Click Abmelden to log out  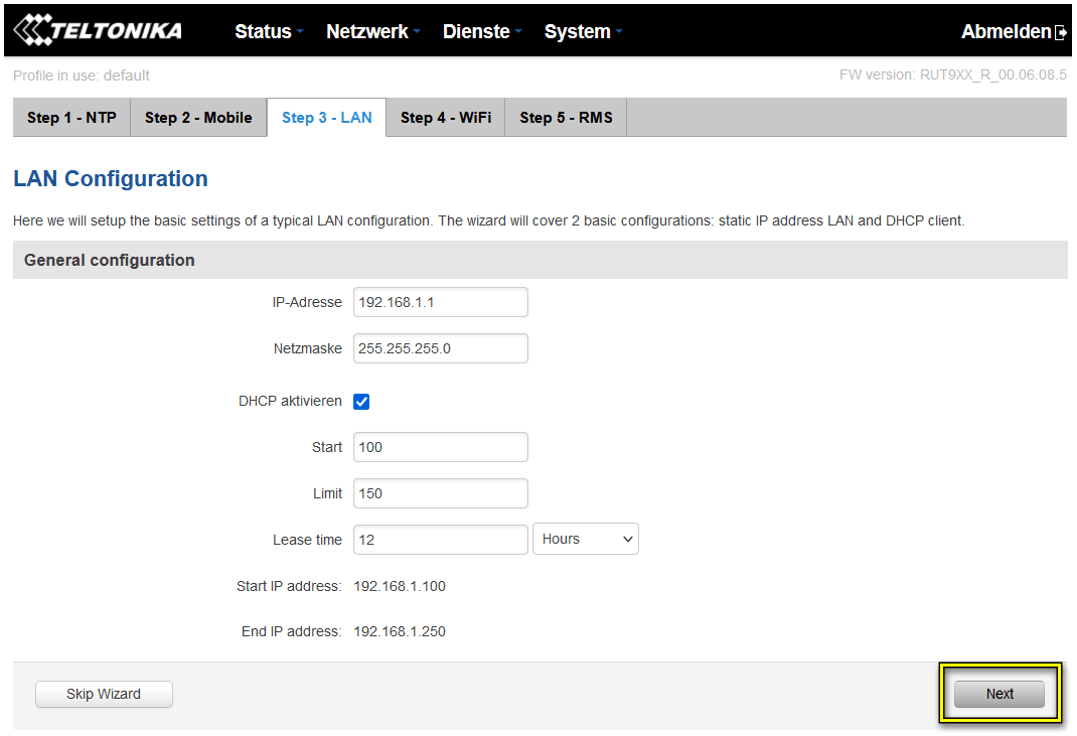pos(1006,32)
